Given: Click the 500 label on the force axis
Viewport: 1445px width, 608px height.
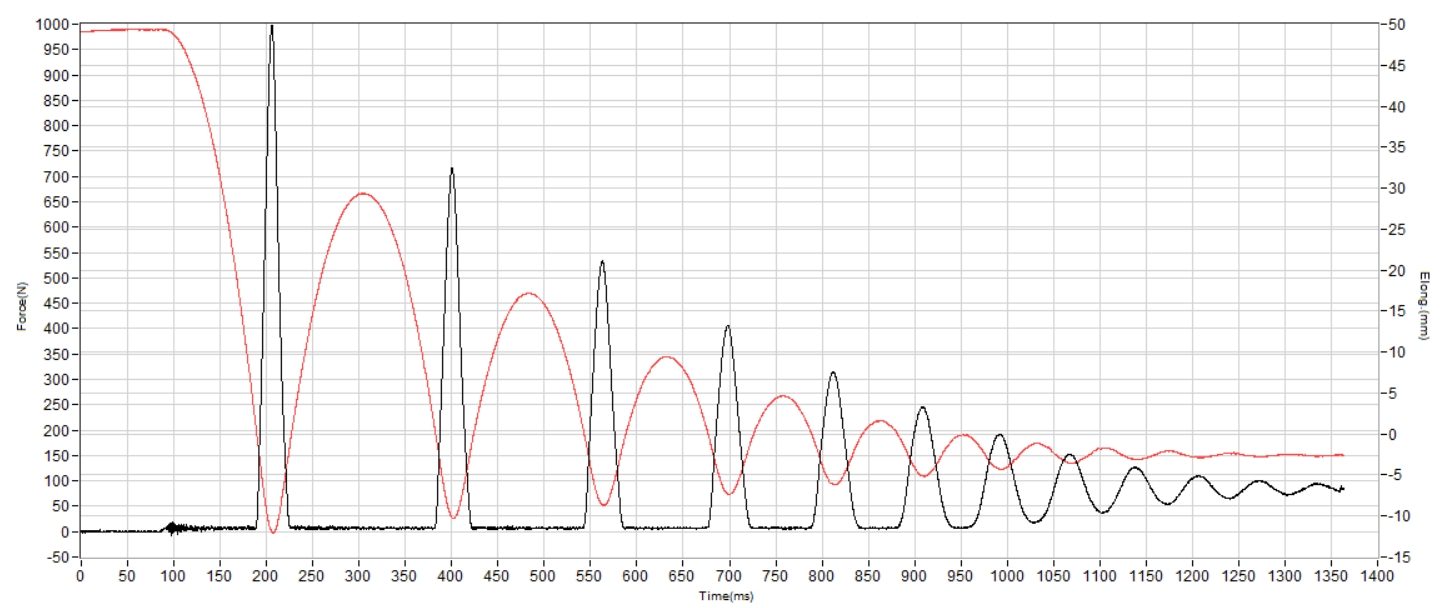Looking at the screenshot, I should click(56, 278).
